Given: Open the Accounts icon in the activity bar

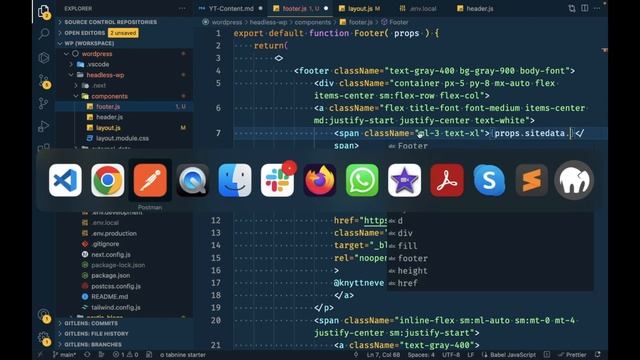Looking at the screenshot, I should point(43,315).
